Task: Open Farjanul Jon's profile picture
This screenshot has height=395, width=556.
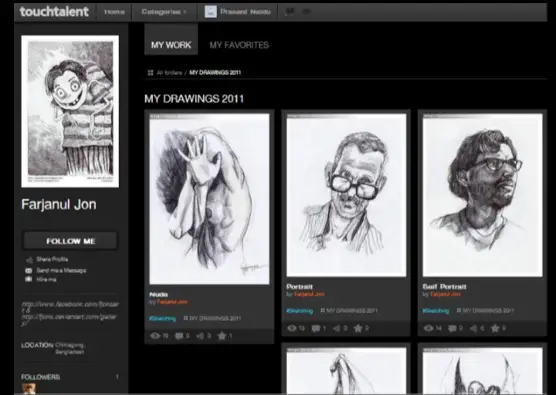Action: (x=70, y=111)
